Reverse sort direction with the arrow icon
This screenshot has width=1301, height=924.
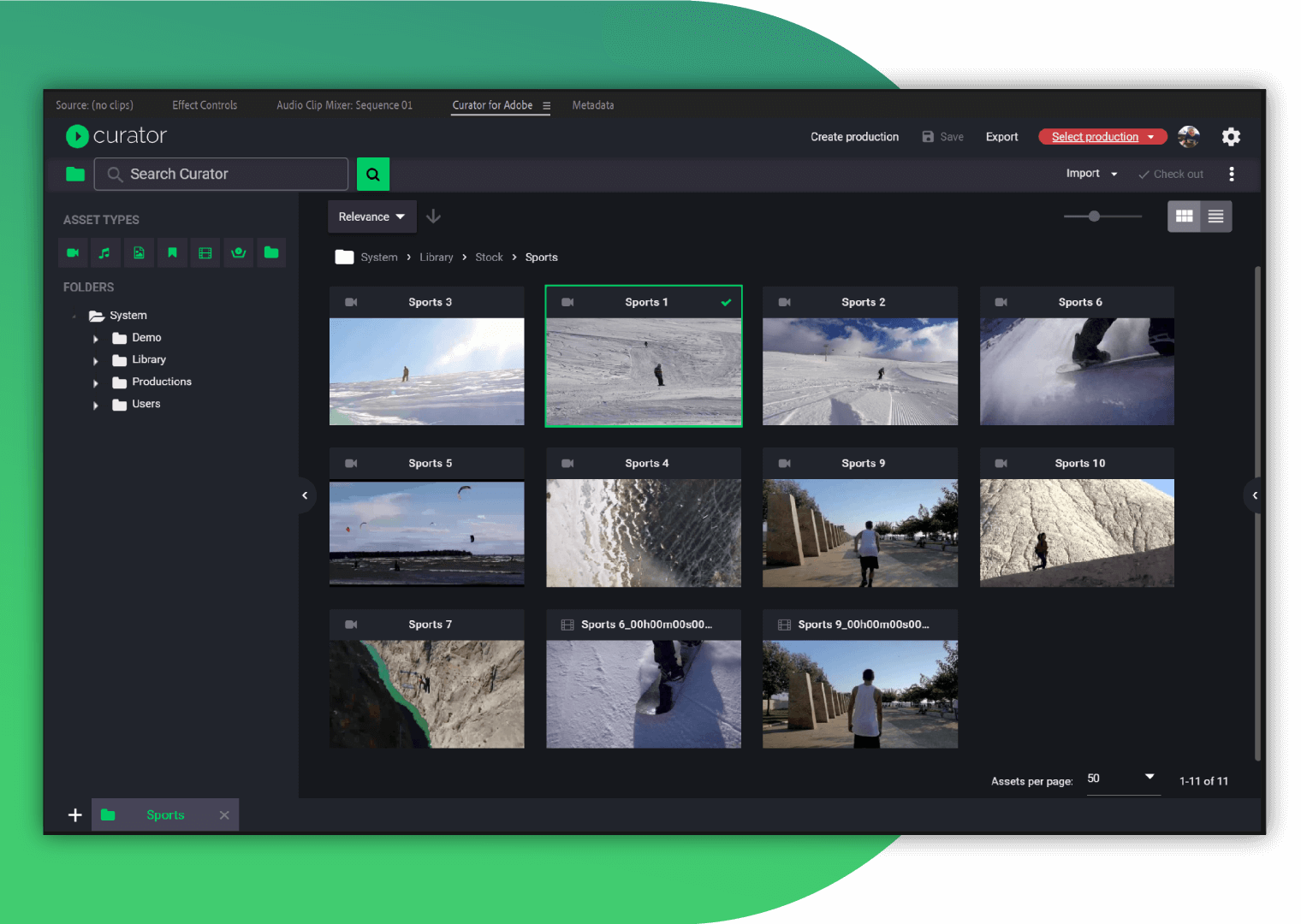click(x=434, y=216)
